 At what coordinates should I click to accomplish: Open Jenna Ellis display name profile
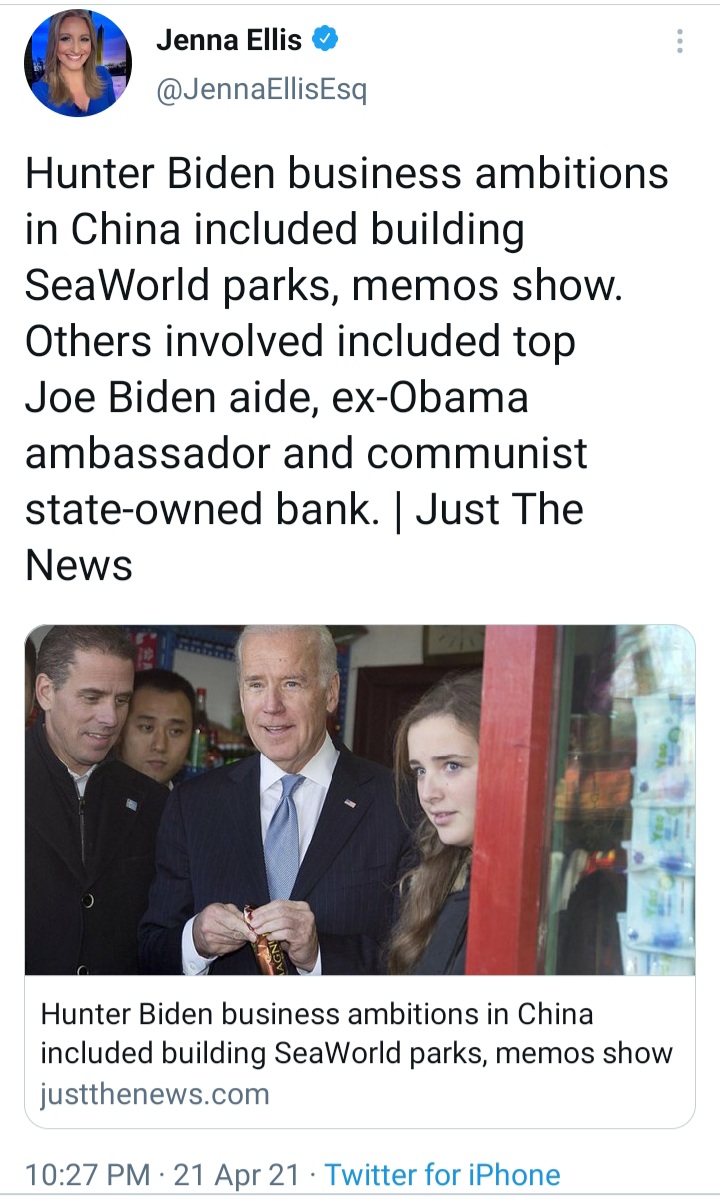pos(229,40)
